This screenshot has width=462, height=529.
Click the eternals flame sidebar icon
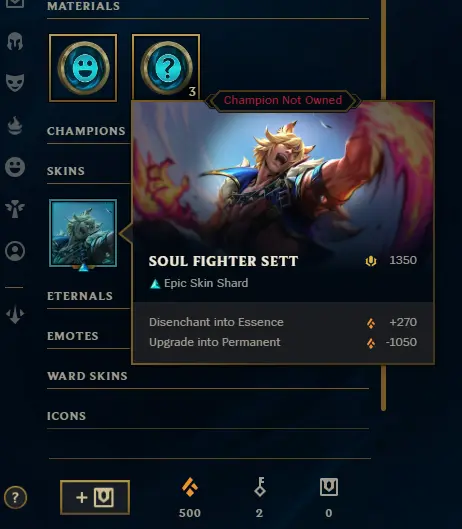pos(15,126)
